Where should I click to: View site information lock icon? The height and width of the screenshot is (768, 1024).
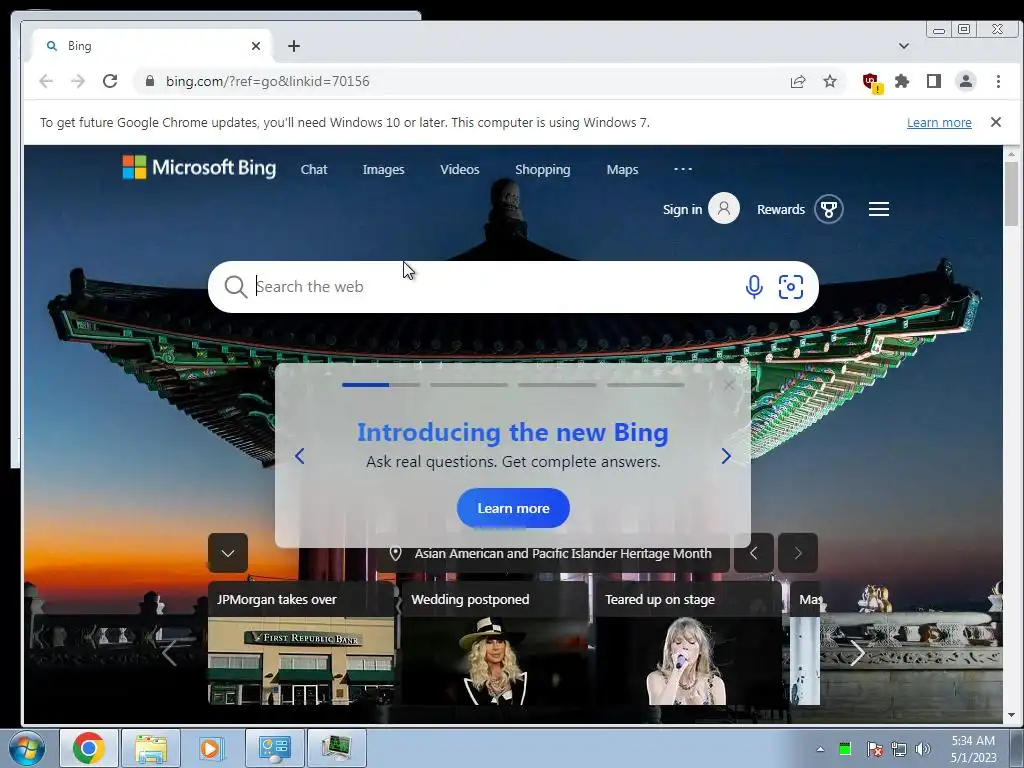click(150, 81)
